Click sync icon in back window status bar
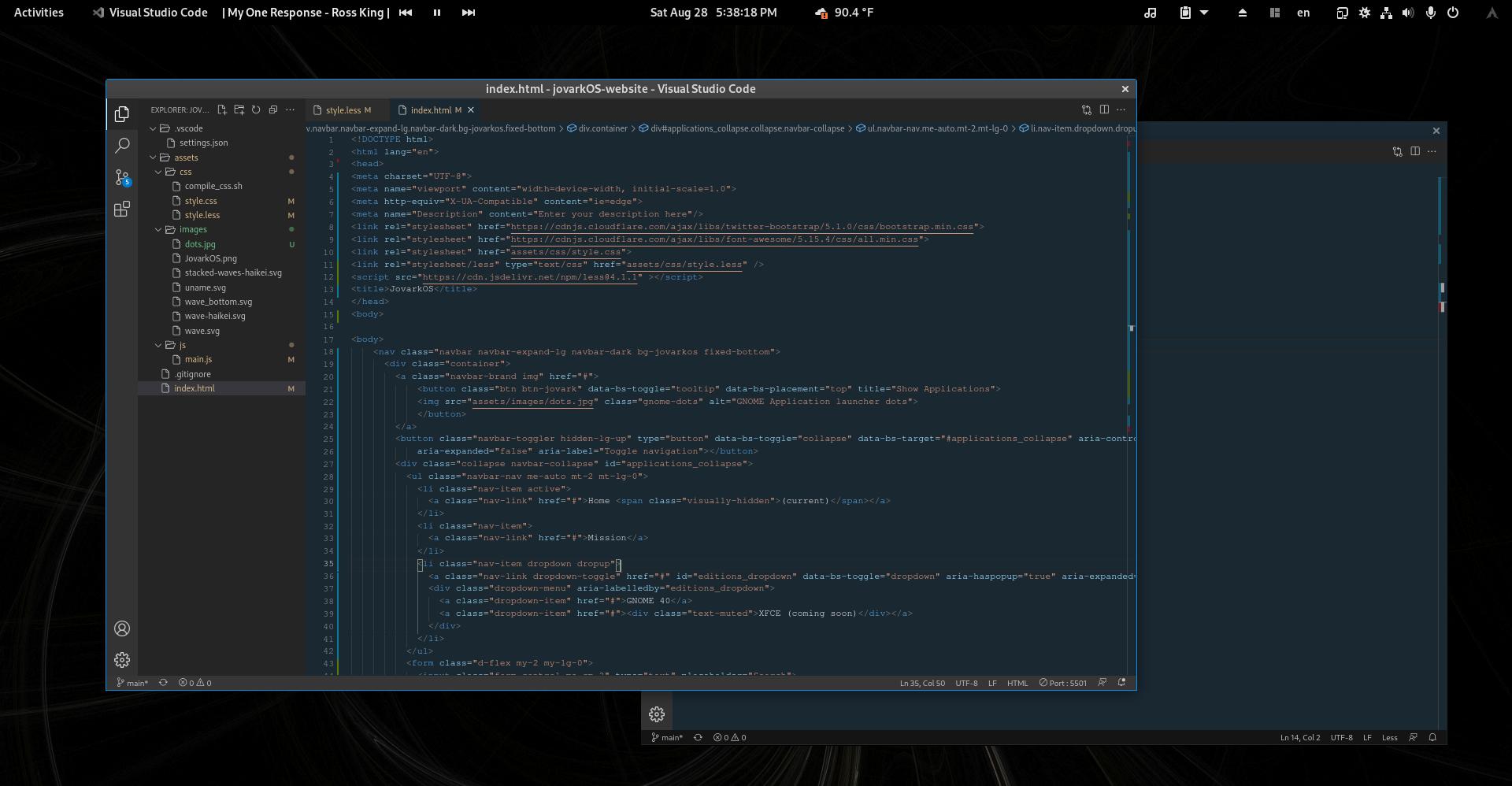1512x786 pixels. tap(698, 738)
